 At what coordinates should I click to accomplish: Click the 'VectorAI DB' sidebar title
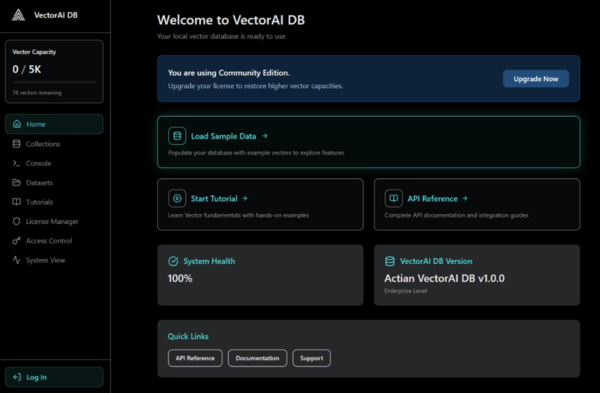pyautogui.click(x=56, y=15)
